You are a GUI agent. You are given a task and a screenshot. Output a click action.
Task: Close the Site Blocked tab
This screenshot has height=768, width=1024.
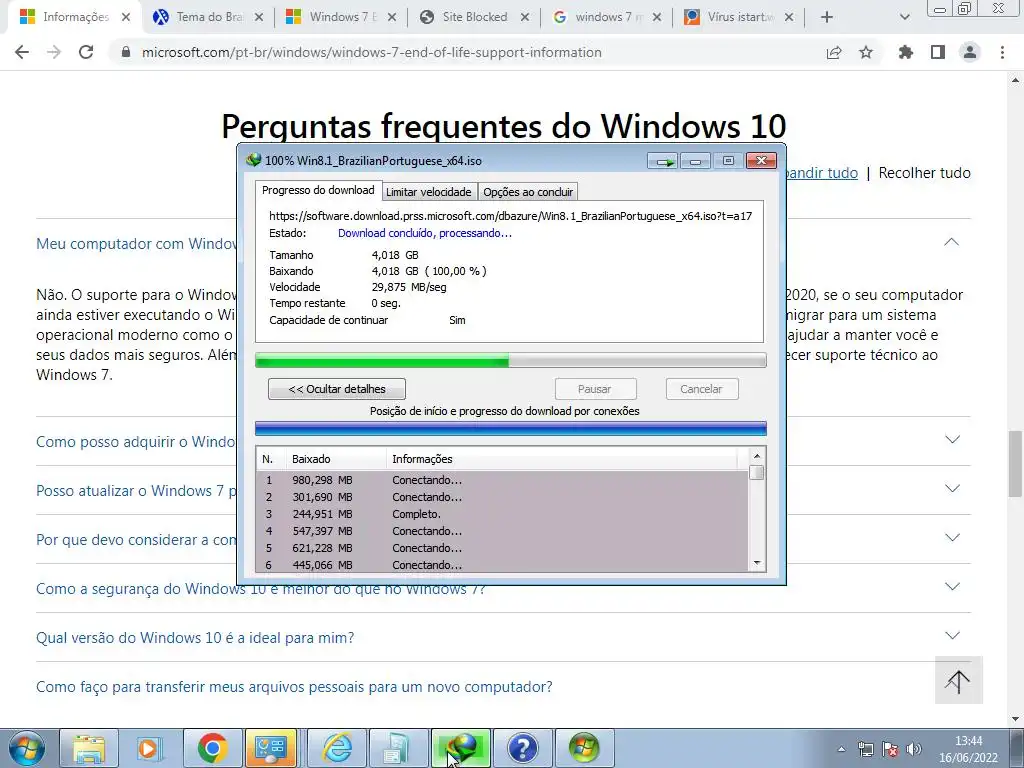tap(525, 17)
